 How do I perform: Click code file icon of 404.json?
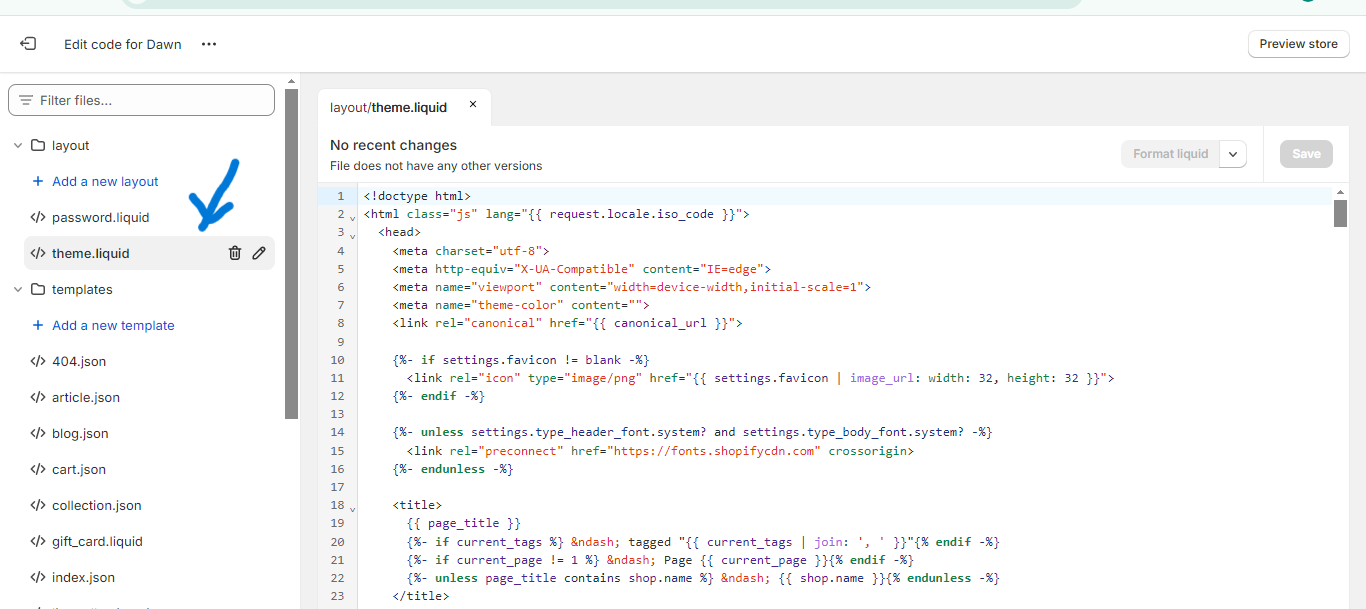coord(38,361)
